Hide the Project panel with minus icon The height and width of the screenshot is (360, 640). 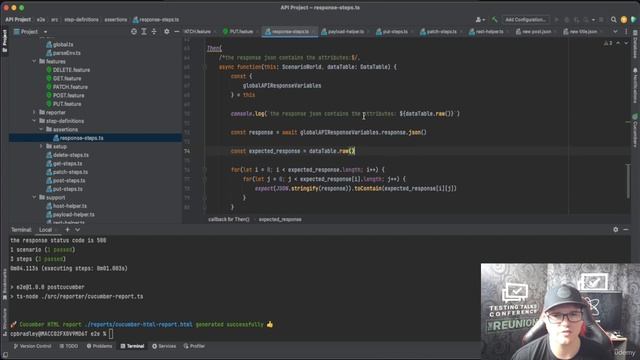(x=176, y=31)
